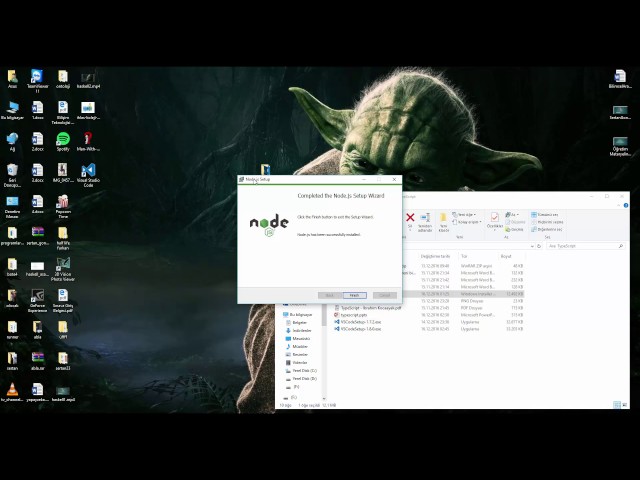Select typescript.pptx in the file list
The image size is (640, 480).
(x=353, y=315)
